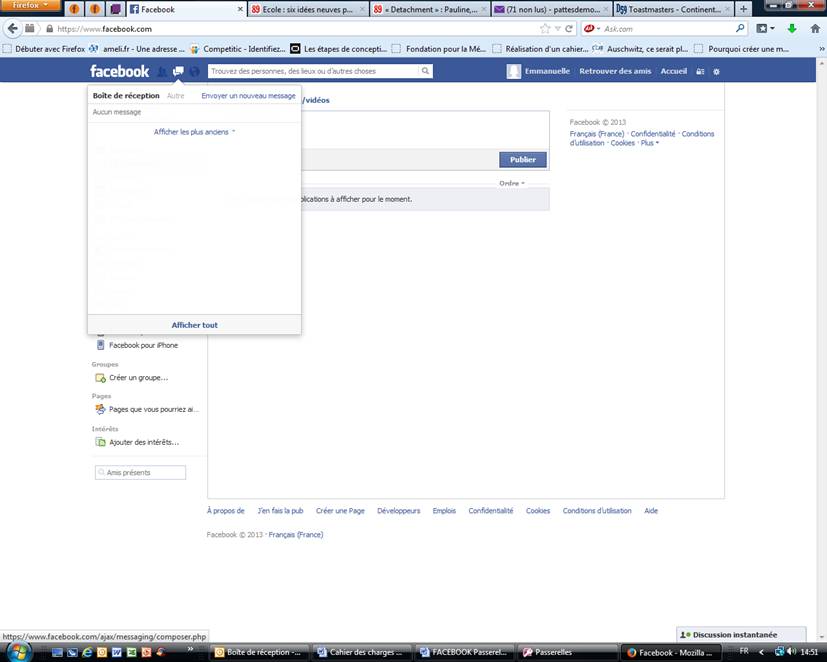Click the Facebook pour iPhone phone icon

(x=100, y=345)
